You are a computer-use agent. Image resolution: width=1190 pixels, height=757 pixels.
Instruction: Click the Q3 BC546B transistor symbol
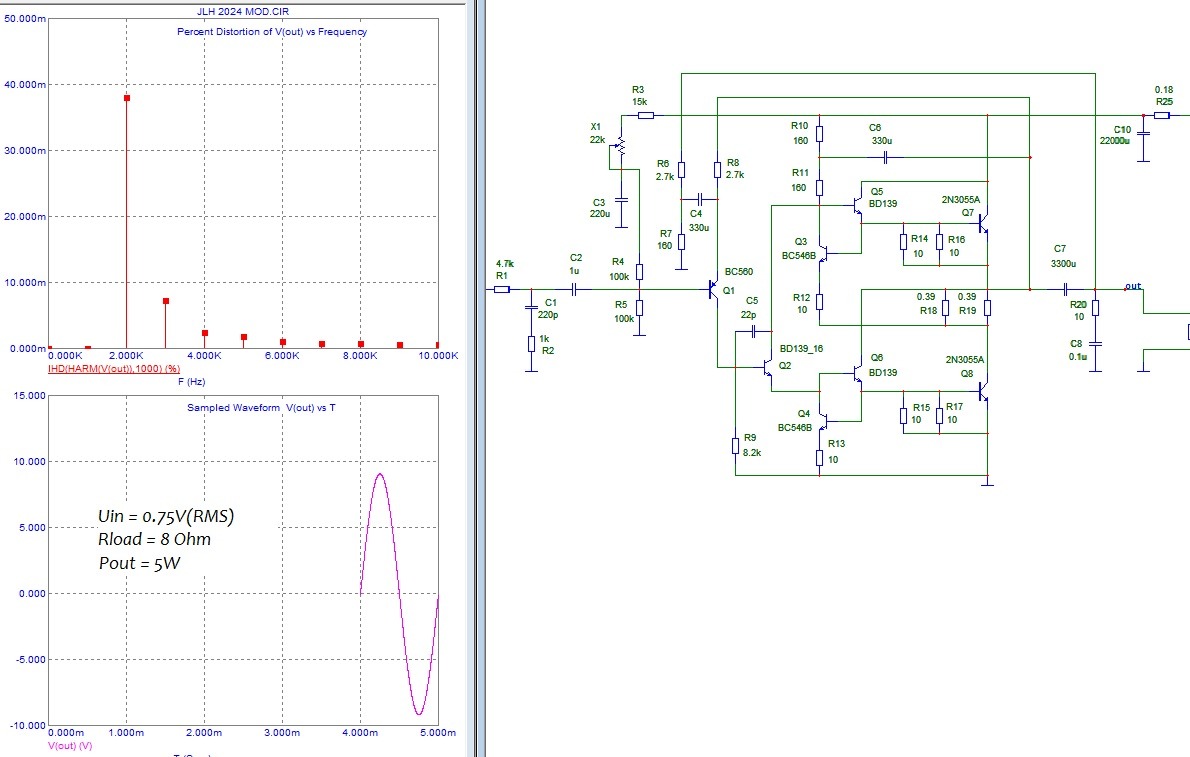[x=823, y=255]
